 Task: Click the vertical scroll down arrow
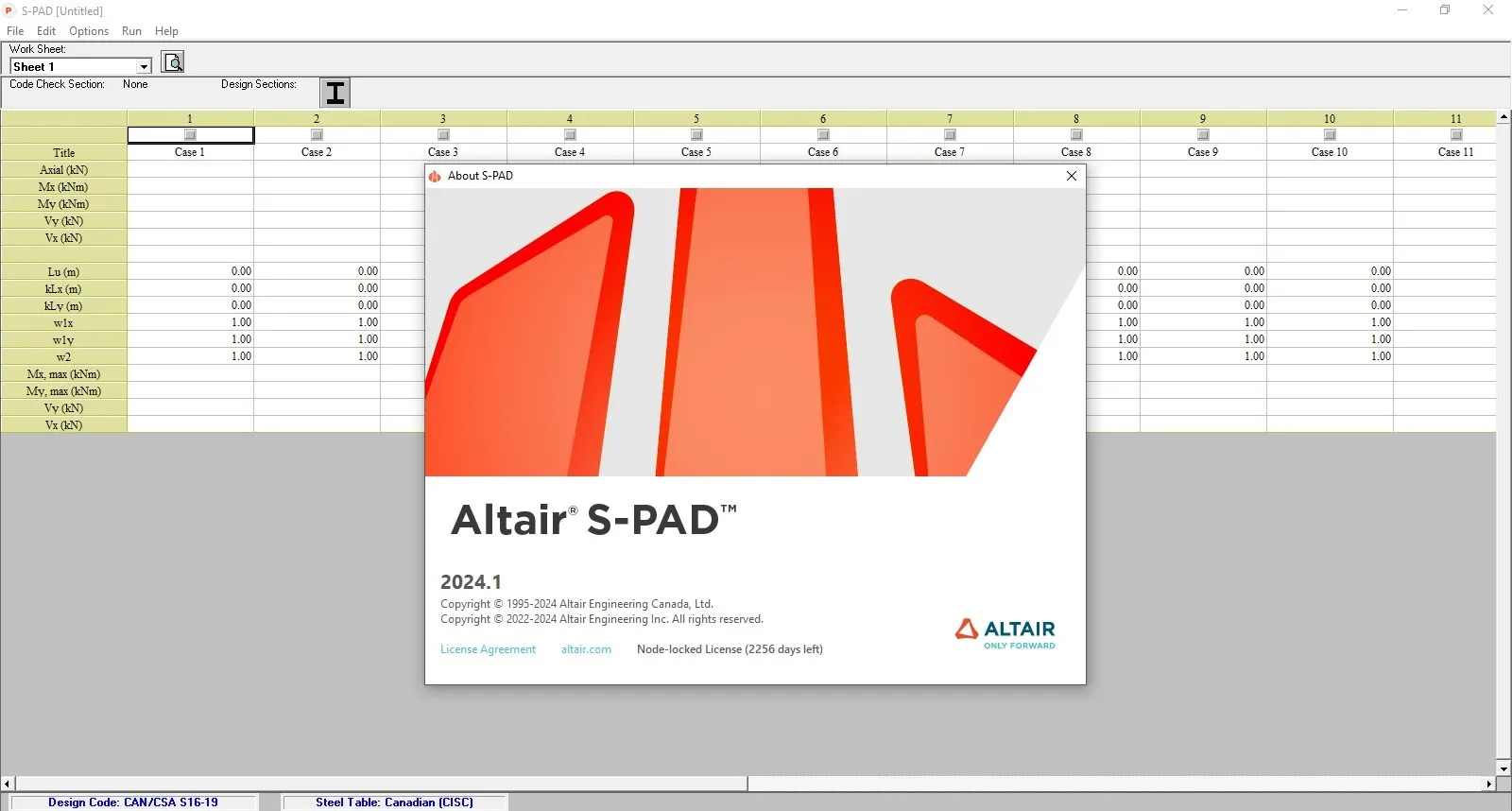click(x=1503, y=769)
